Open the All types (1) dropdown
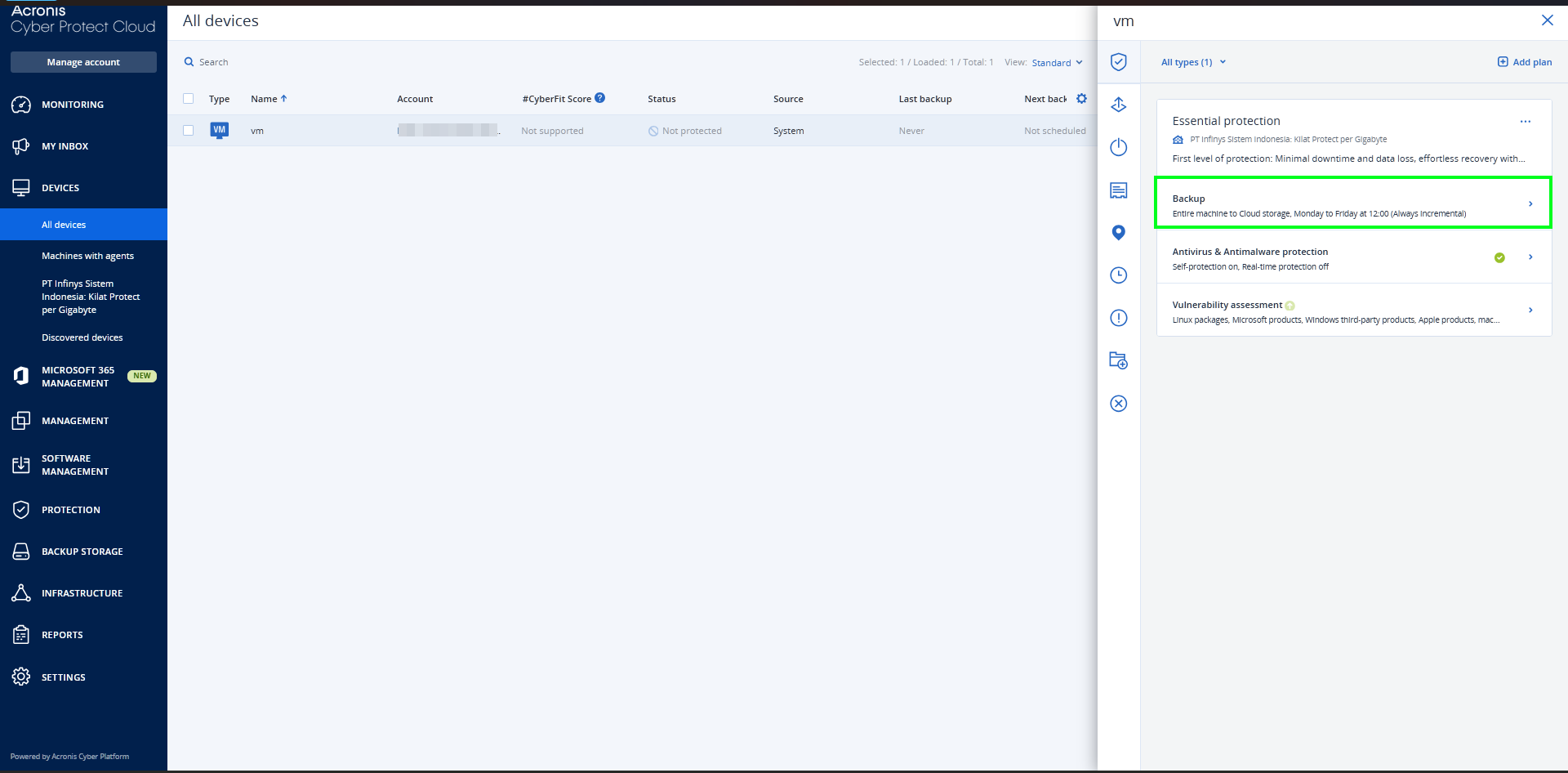Screen dimensions: 1568x773 [1193, 62]
